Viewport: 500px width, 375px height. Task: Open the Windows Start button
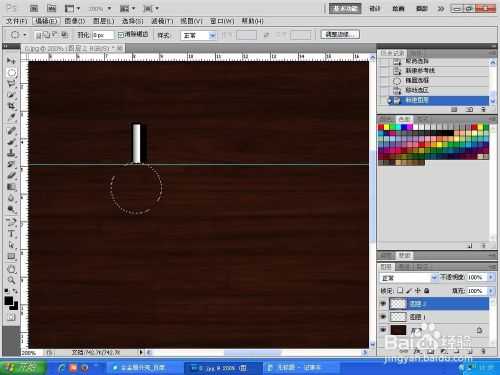click(23, 368)
